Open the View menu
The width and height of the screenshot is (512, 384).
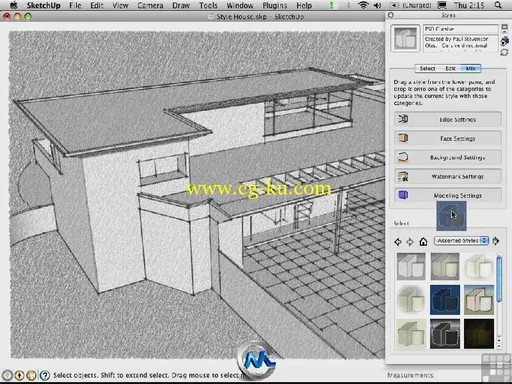pos(120,5)
